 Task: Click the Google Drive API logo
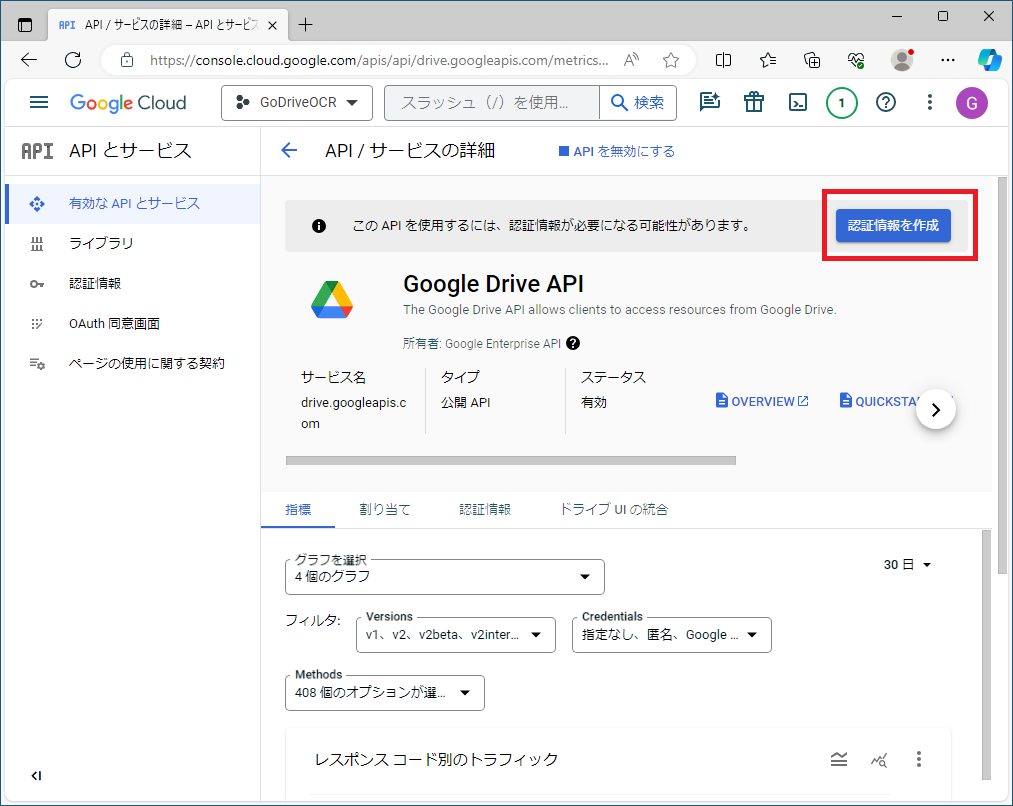click(331, 300)
